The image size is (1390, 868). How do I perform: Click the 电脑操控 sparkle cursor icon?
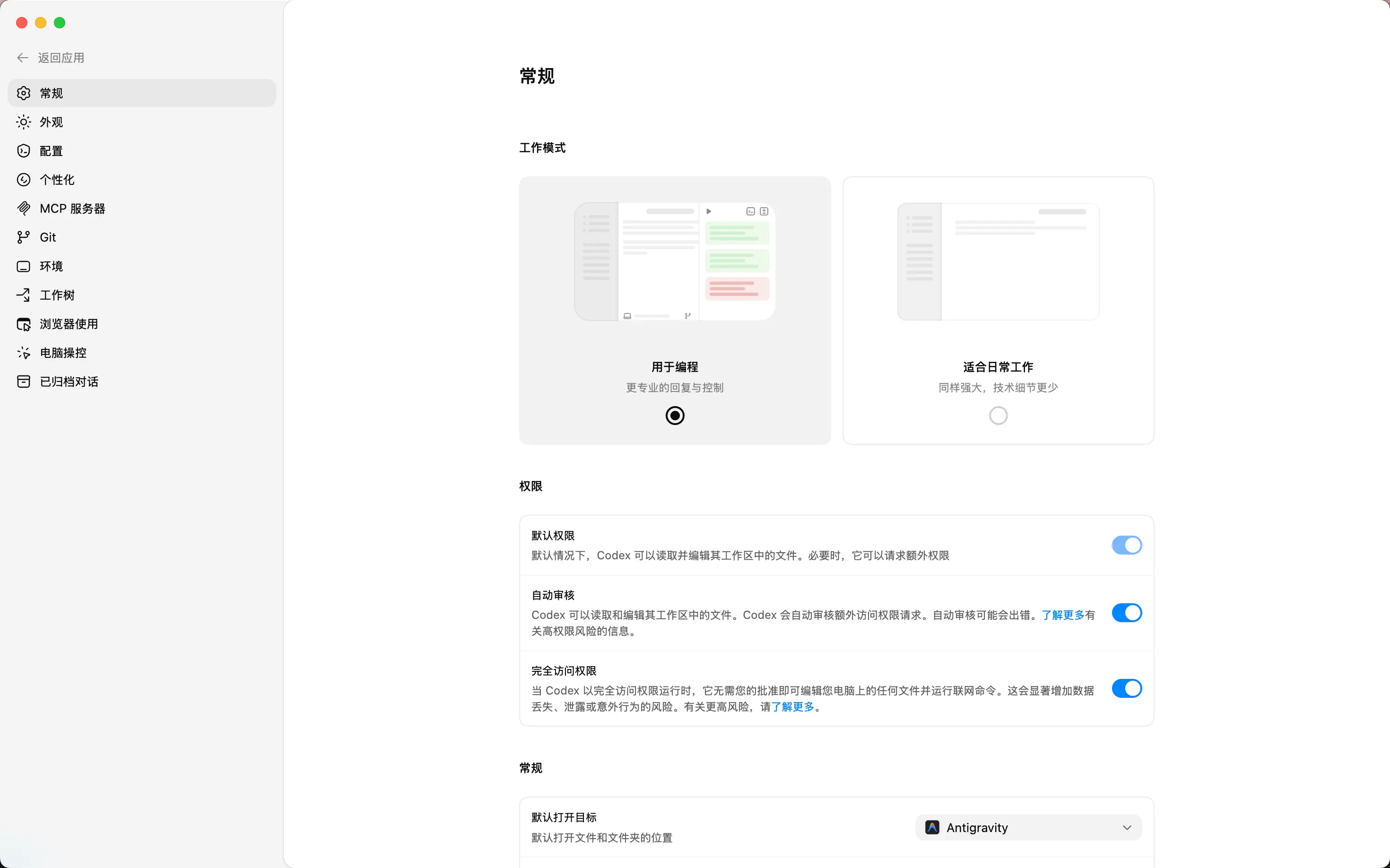point(24,353)
